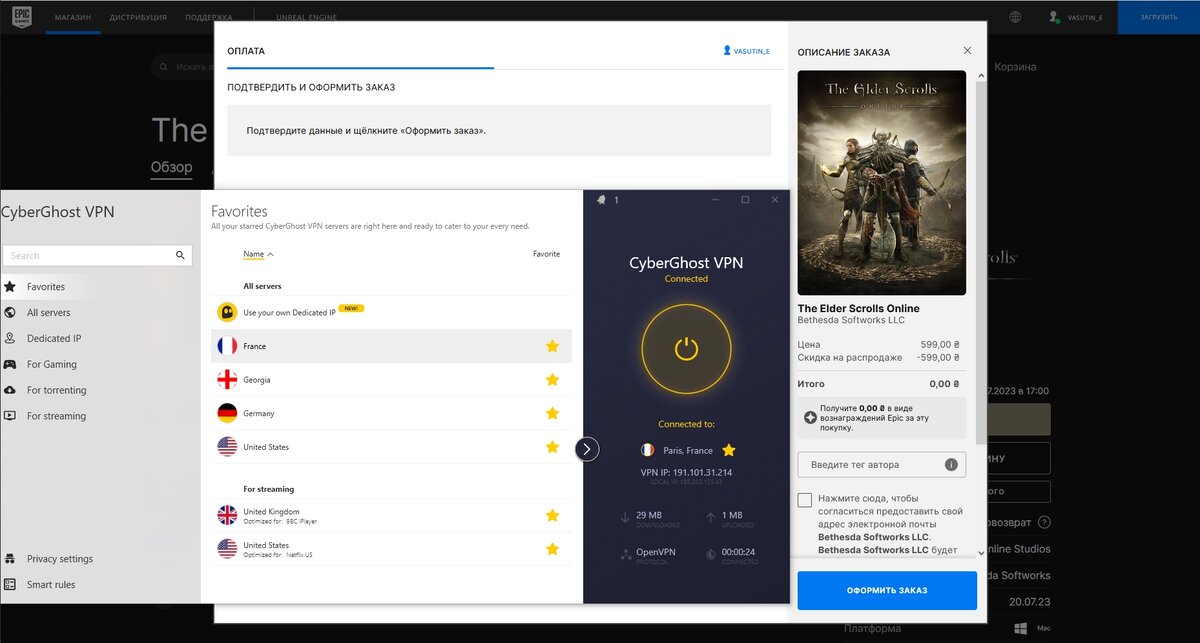
Task: Click the For torrenting cloud icon
Action: tap(10, 390)
